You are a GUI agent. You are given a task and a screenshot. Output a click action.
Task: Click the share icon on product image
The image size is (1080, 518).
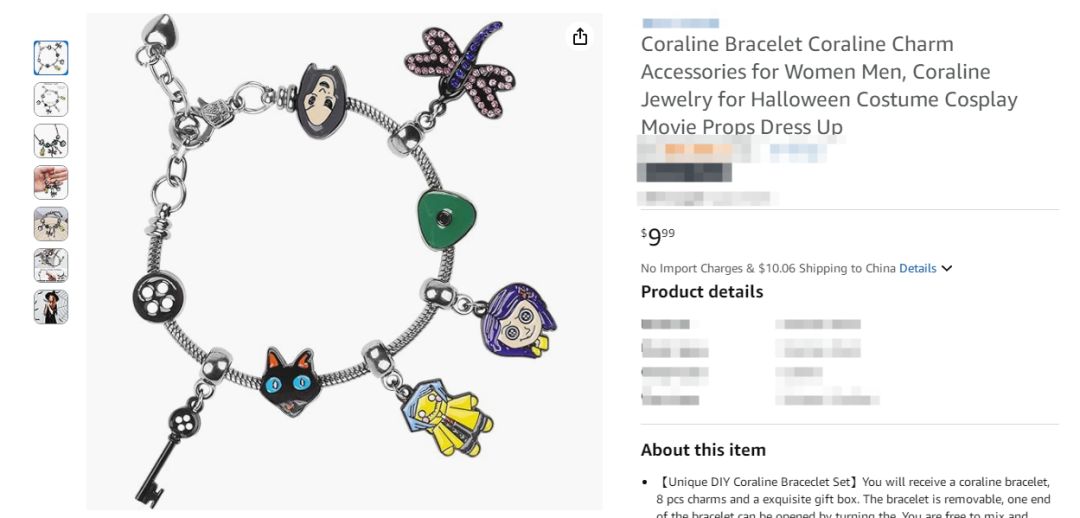click(580, 37)
